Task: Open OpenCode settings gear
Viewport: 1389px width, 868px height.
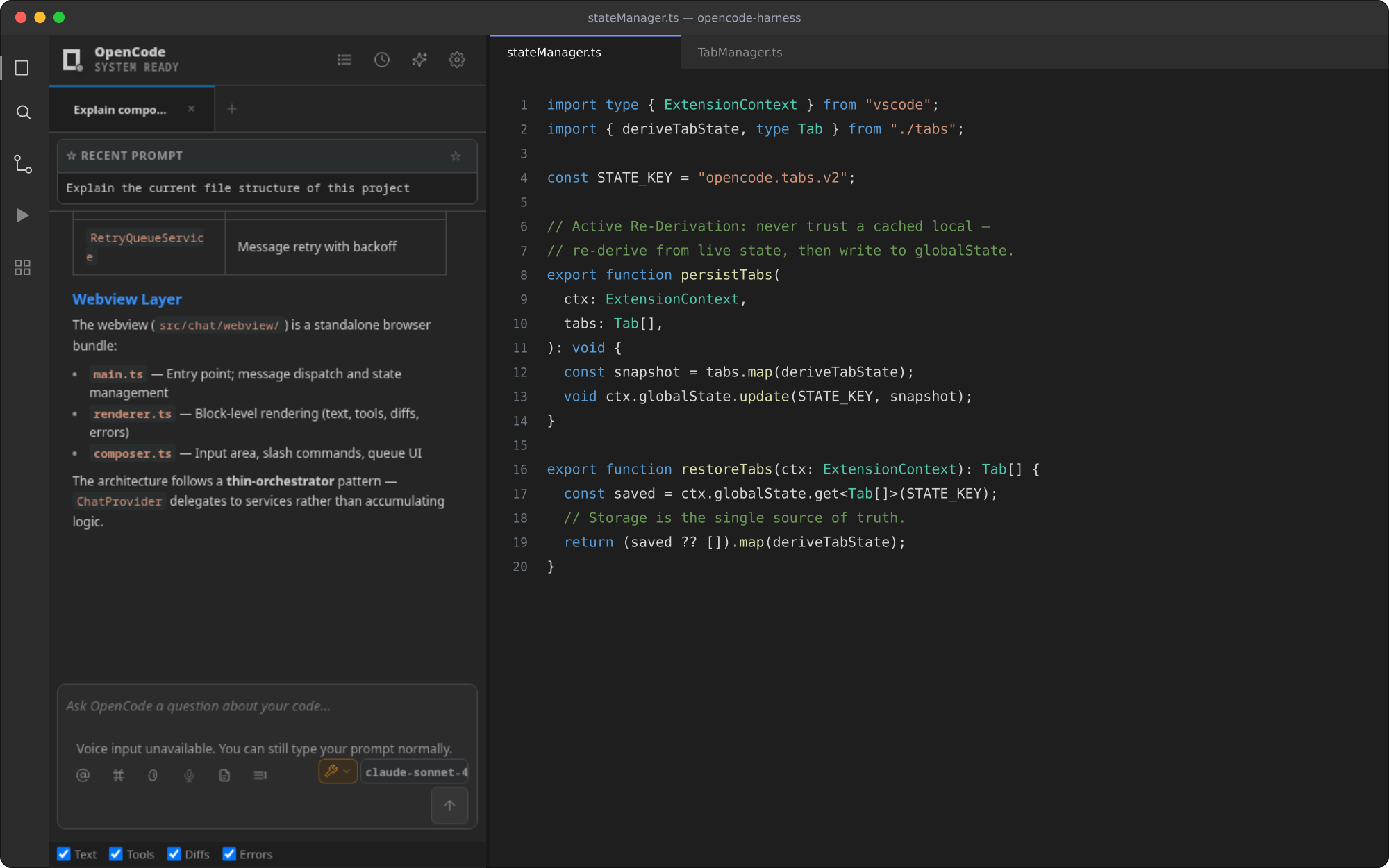Action: 457,60
